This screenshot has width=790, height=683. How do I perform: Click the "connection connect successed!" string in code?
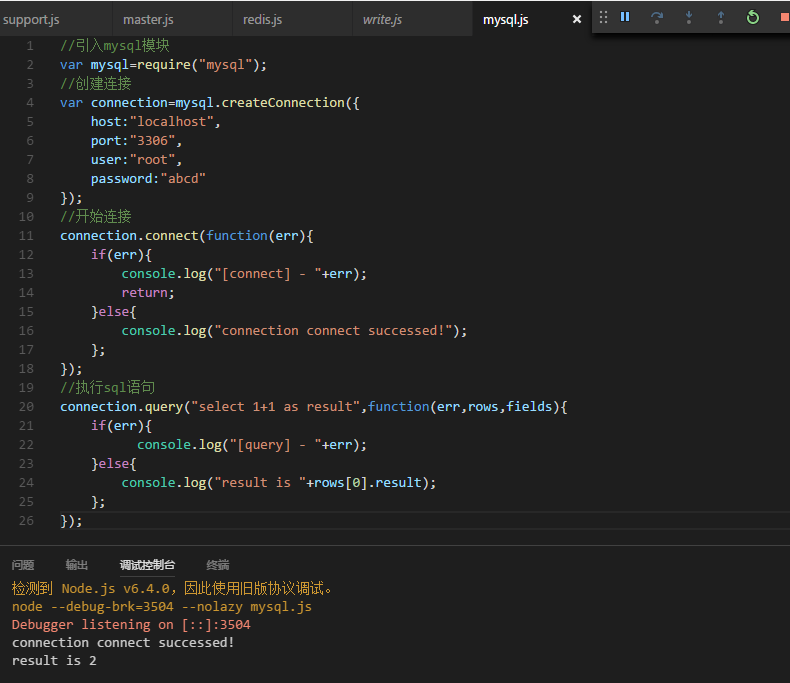point(333,330)
